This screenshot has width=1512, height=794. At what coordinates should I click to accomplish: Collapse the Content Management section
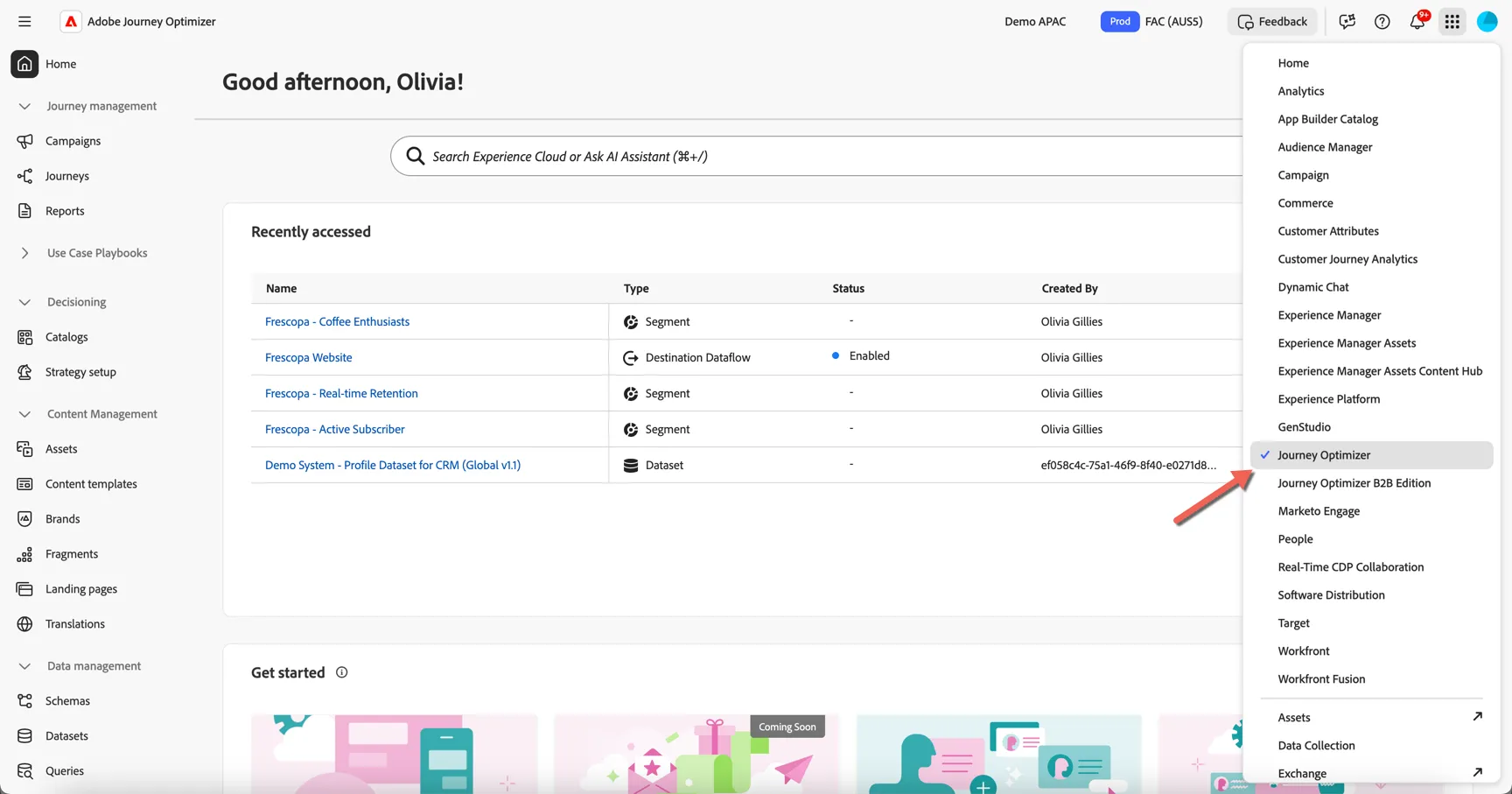point(24,414)
